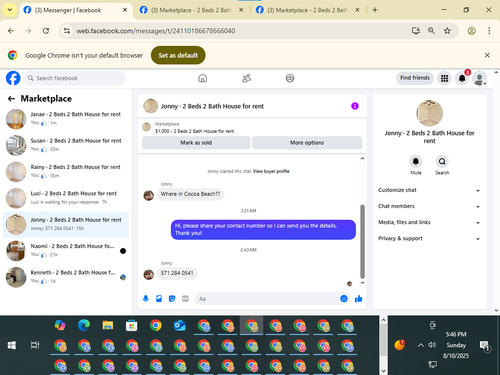Open Susan conversation in Marketplace list
This screenshot has width=500, height=375.
pyautogui.click(x=66, y=145)
